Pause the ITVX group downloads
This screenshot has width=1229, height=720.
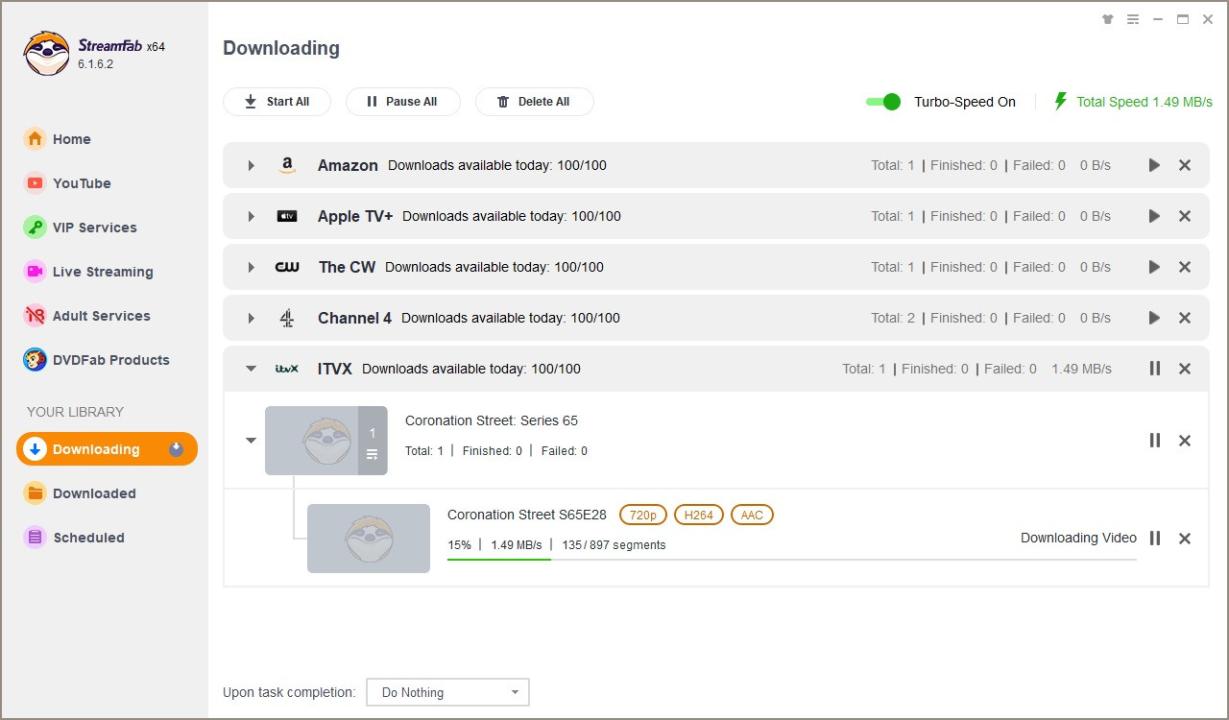[1155, 368]
